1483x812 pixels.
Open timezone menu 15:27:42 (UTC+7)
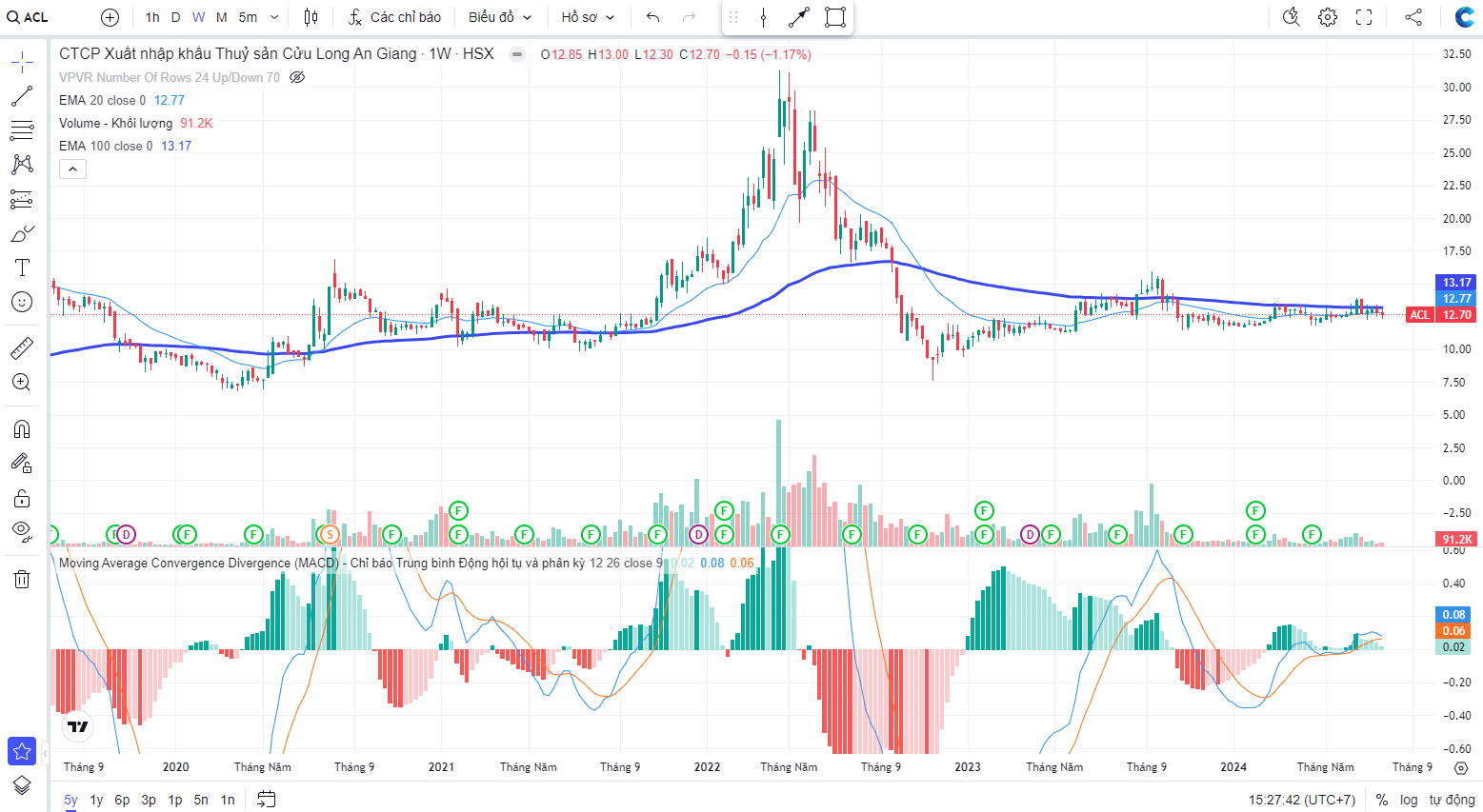(x=1302, y=800)
